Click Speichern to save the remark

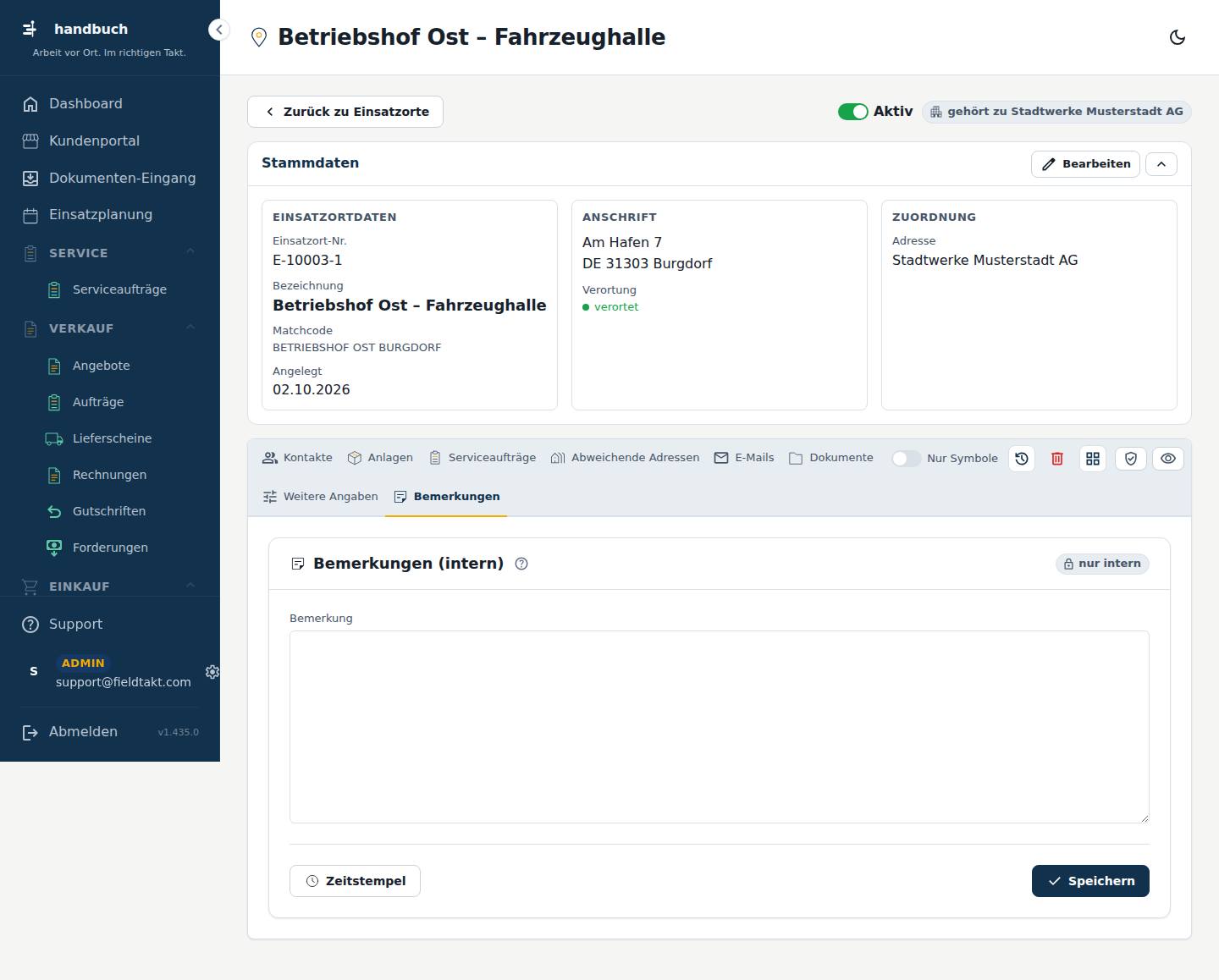(1090, 881)
